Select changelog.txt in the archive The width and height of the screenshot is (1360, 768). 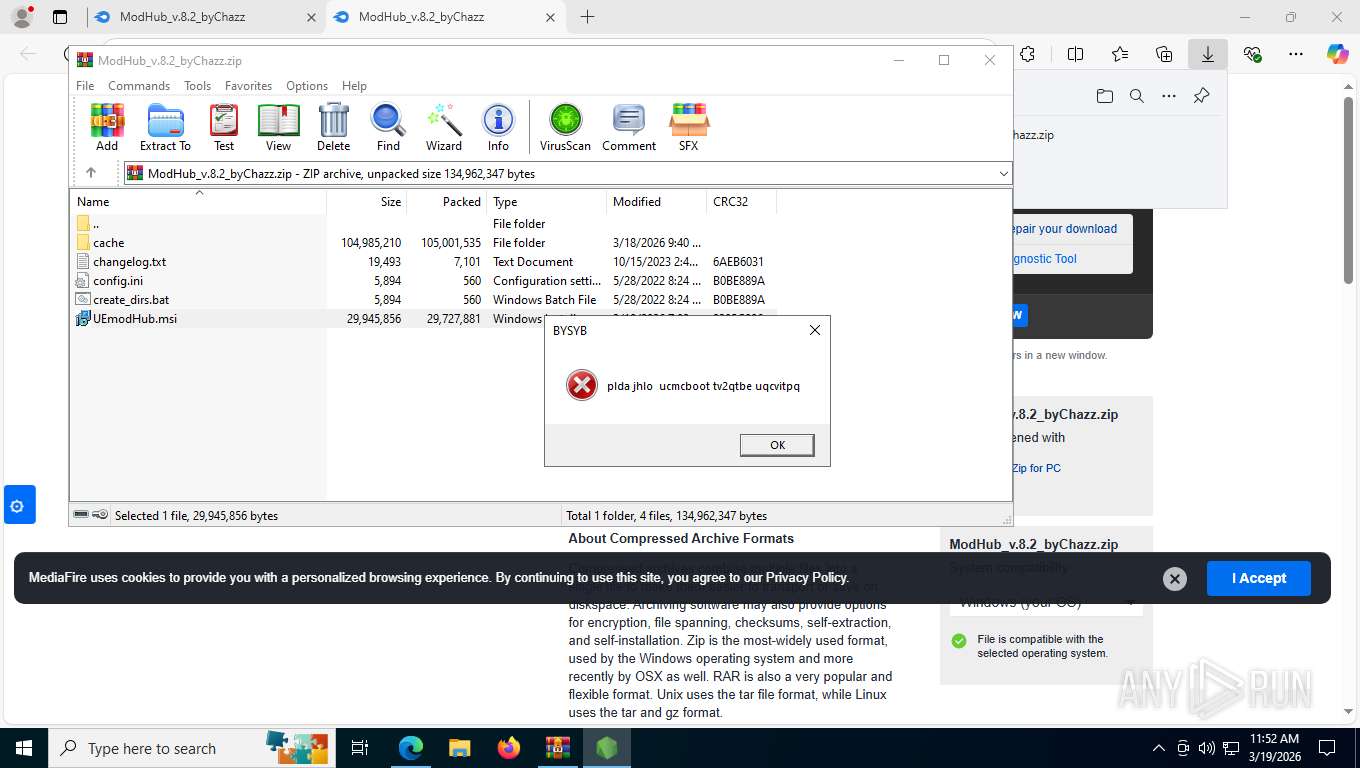point(422,262)
